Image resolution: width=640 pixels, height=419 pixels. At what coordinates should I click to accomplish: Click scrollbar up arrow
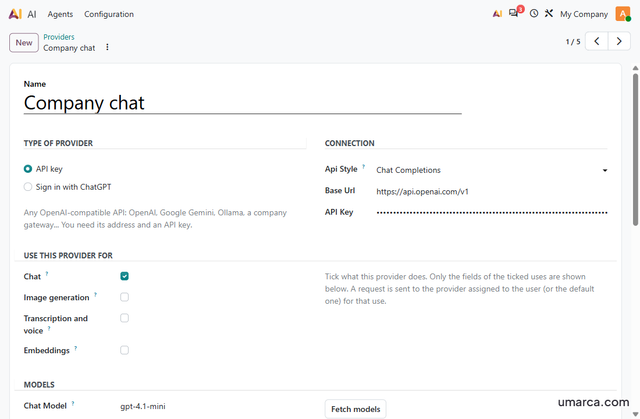point(636,68)
